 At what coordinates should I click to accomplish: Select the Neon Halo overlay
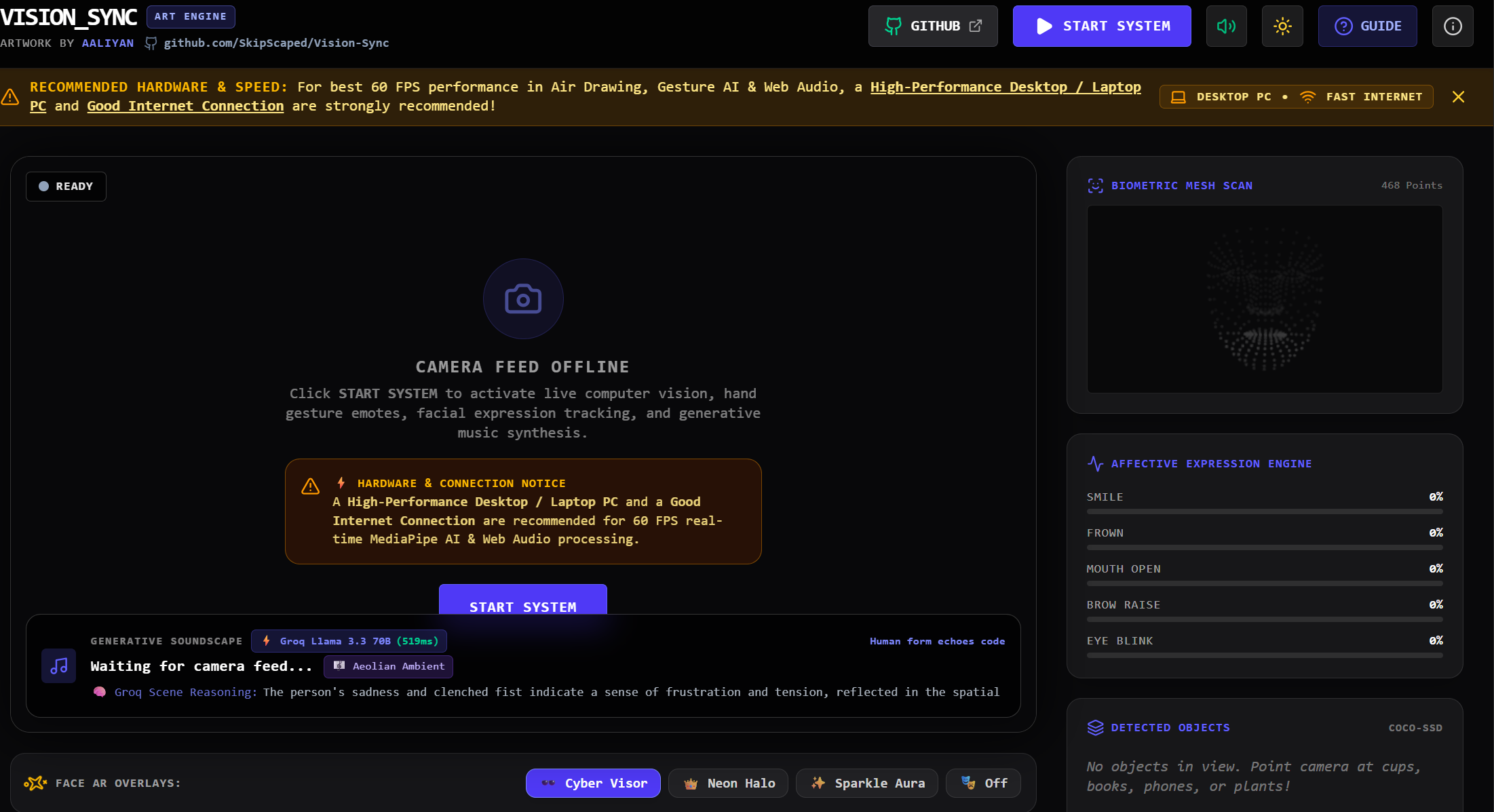728,783
